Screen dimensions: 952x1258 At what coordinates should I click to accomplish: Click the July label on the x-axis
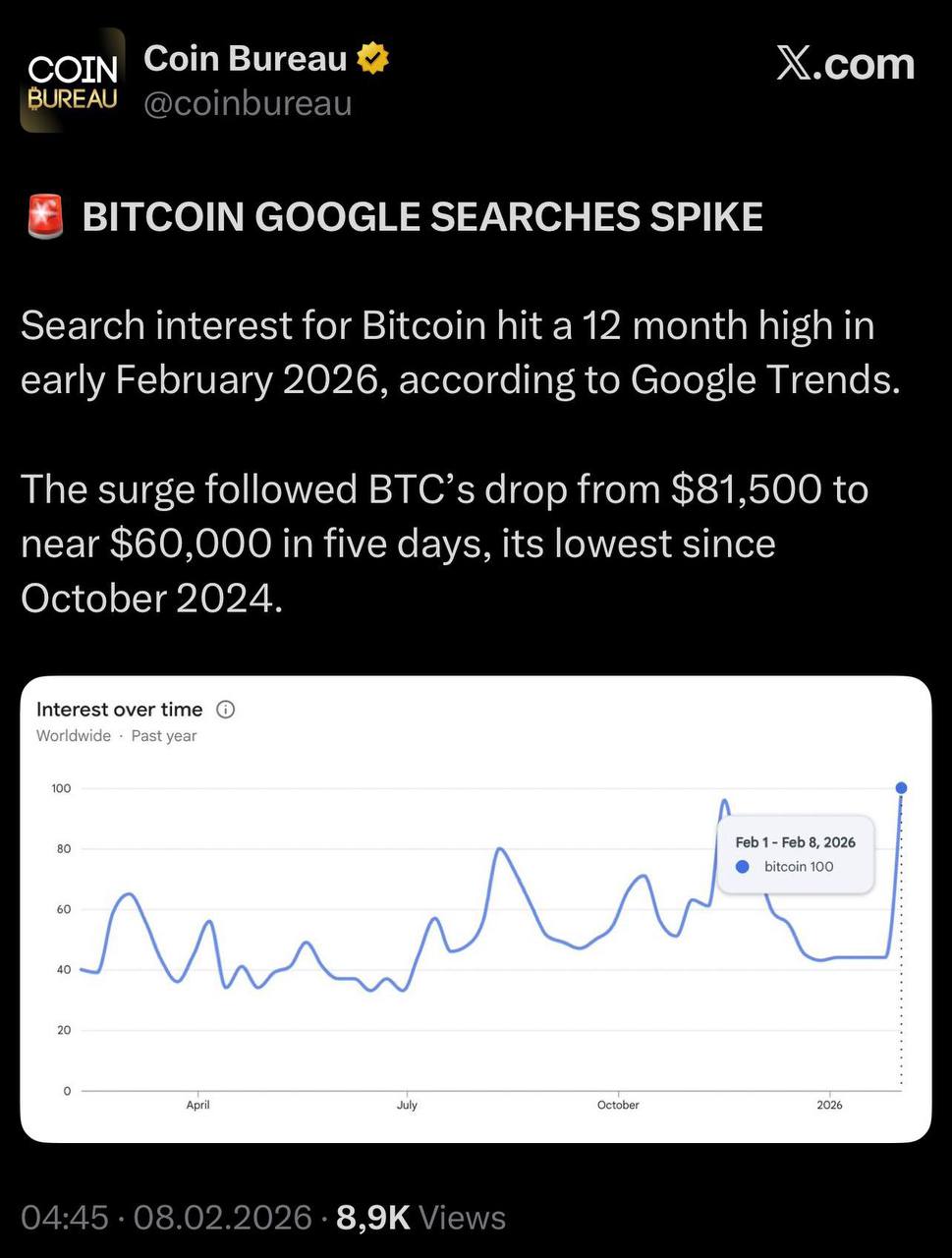(x=407, y=1105)
